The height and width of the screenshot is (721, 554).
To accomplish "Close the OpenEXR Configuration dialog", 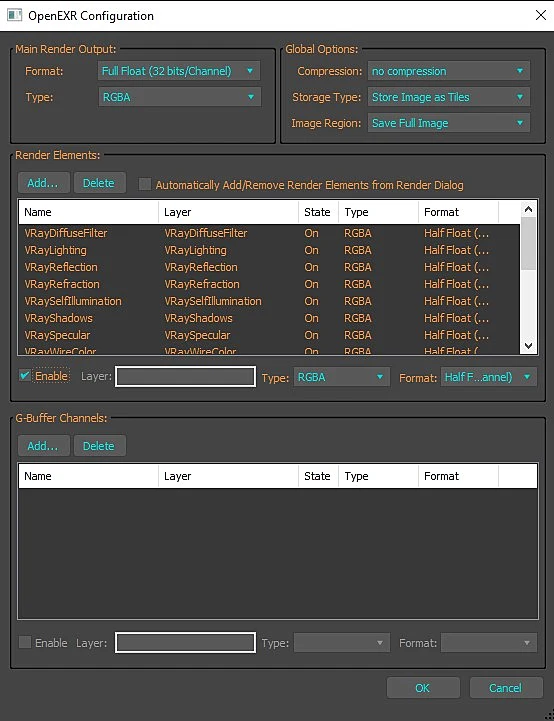I will 541,15.
